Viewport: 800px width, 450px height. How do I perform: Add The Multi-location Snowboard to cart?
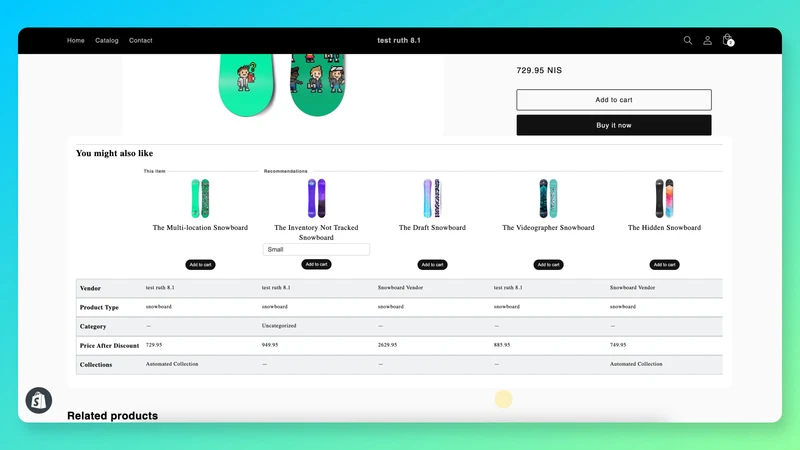200,265
